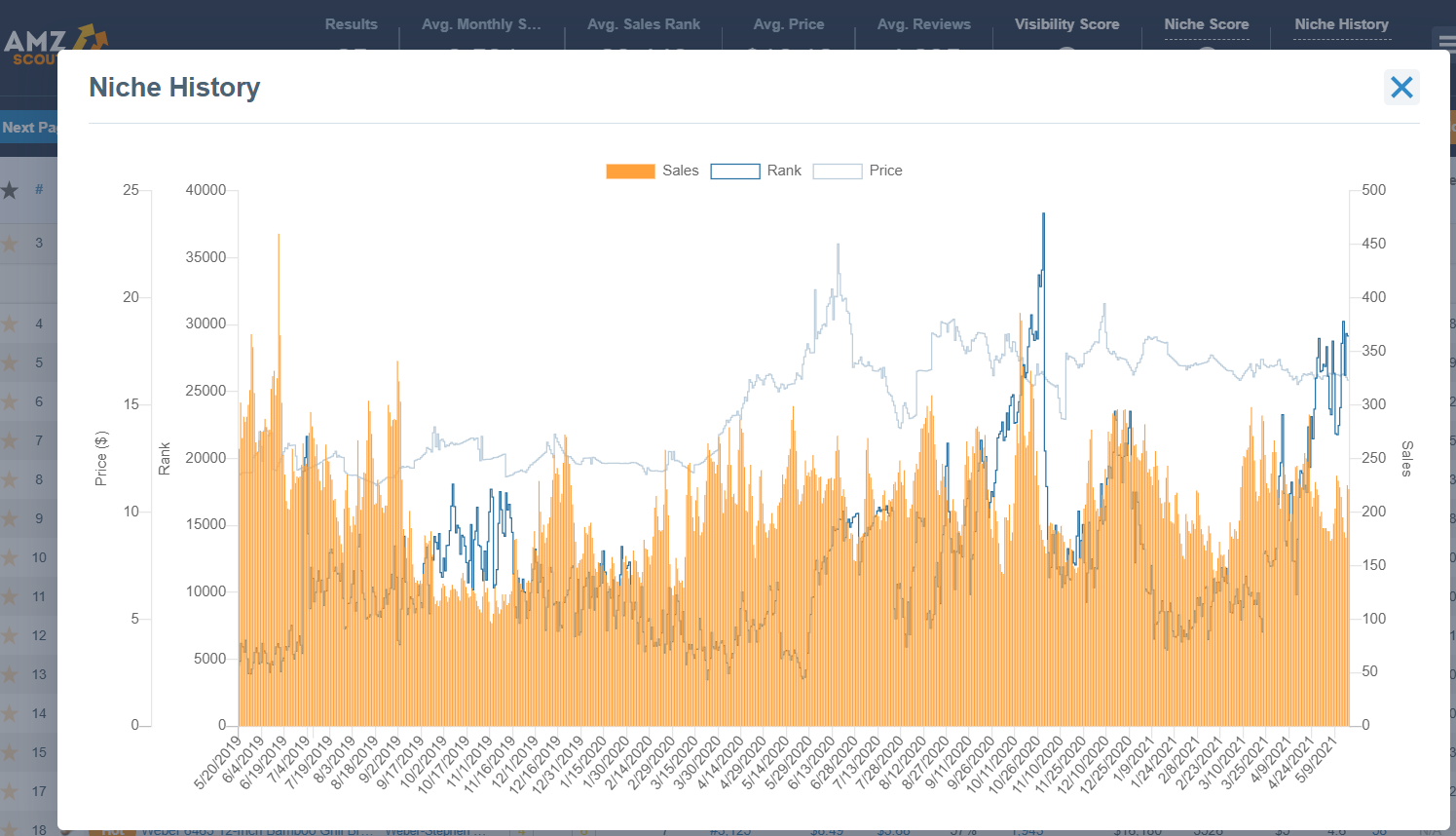Open Niche History in the header

(x=1341, y=24)
